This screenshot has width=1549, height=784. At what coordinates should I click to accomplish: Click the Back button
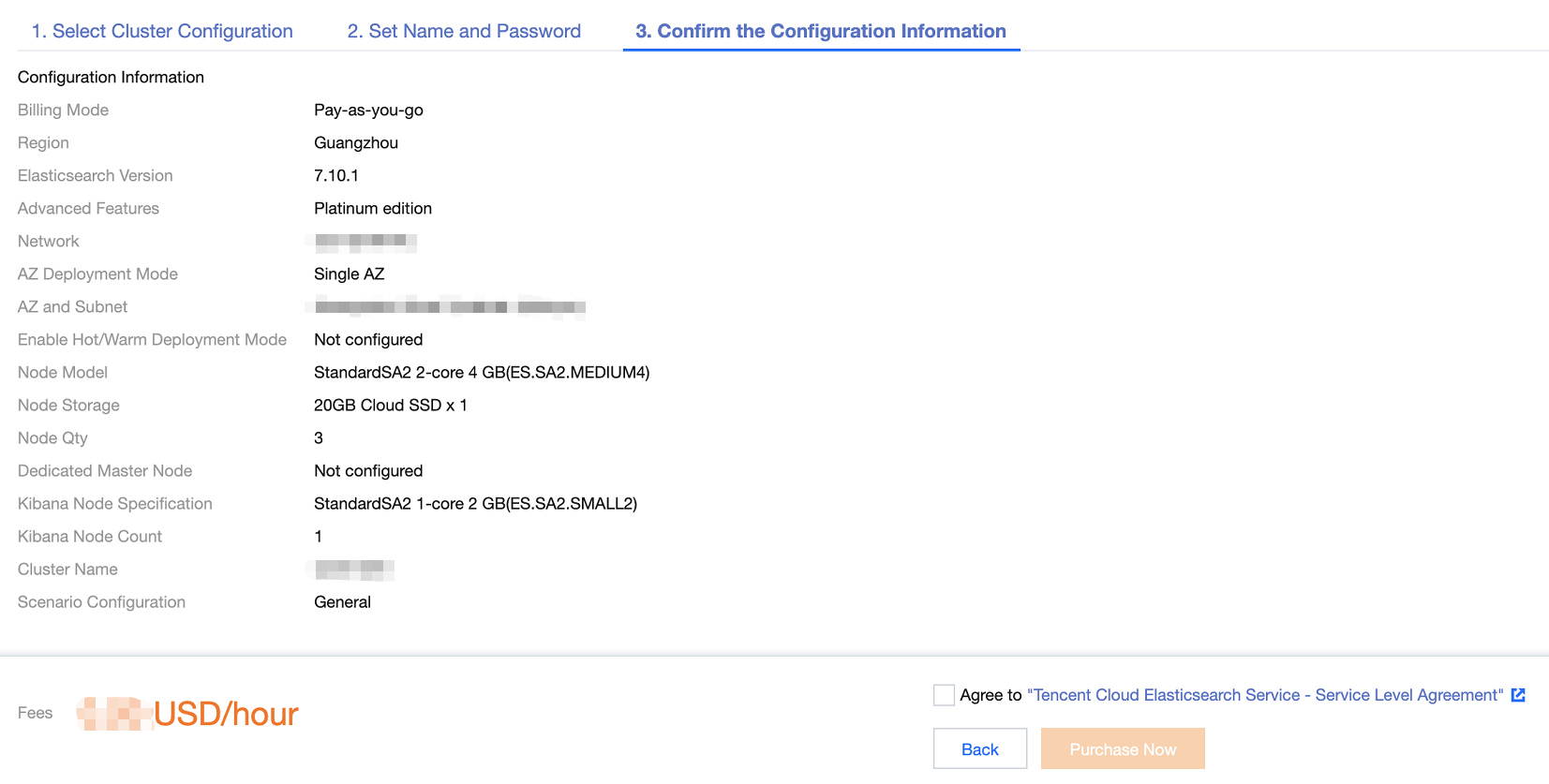pyautogui.click(x=979, y=749)
